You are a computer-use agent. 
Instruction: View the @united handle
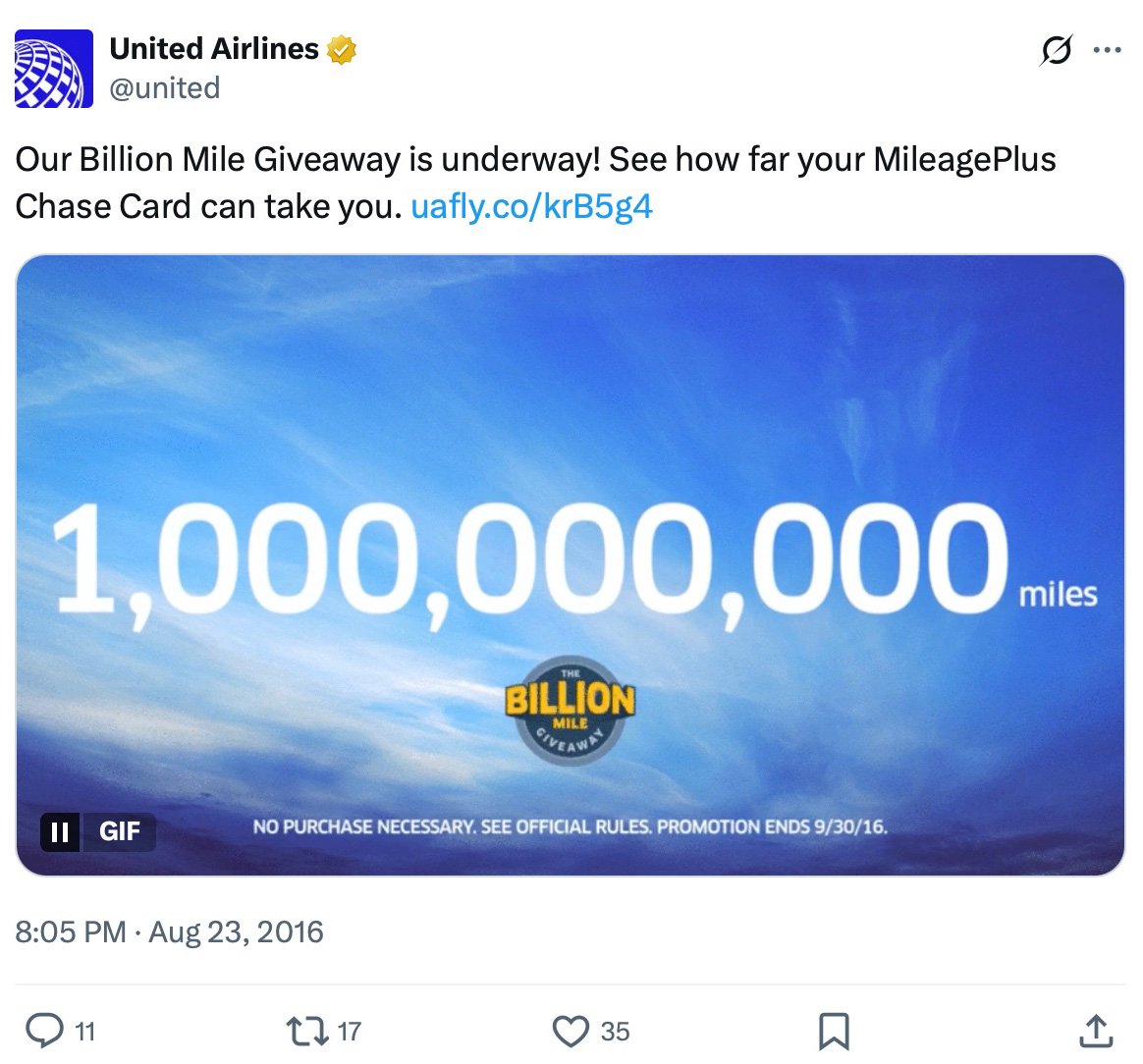163,87
